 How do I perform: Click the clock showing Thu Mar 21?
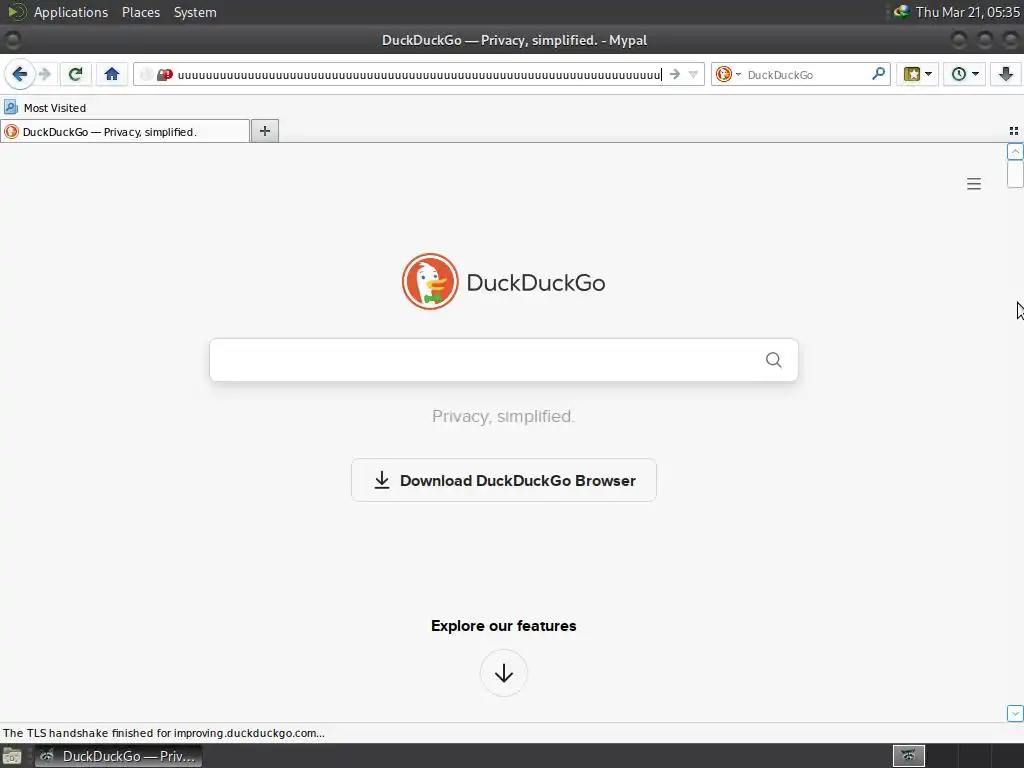pos(967,12)
